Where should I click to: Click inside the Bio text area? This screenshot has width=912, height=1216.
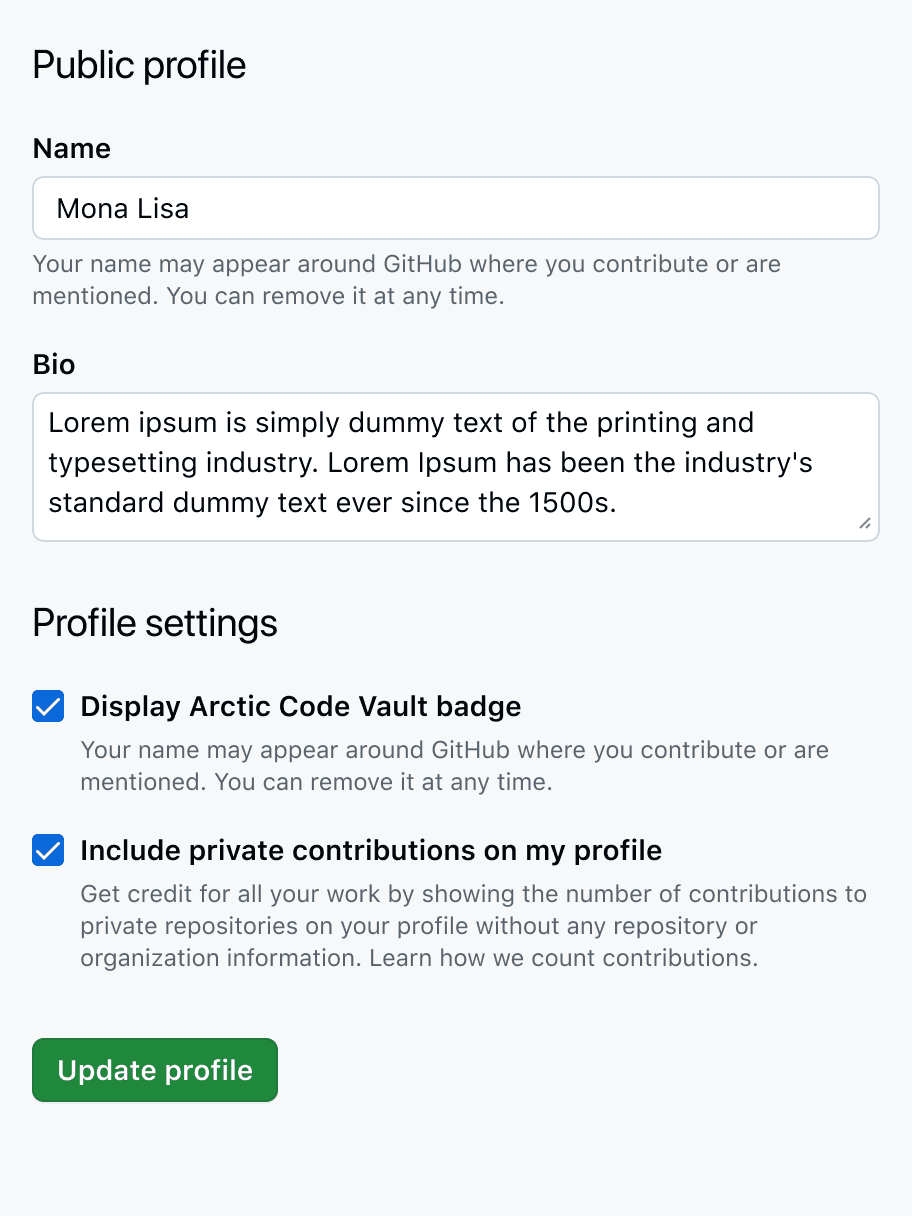pos(456,462)
